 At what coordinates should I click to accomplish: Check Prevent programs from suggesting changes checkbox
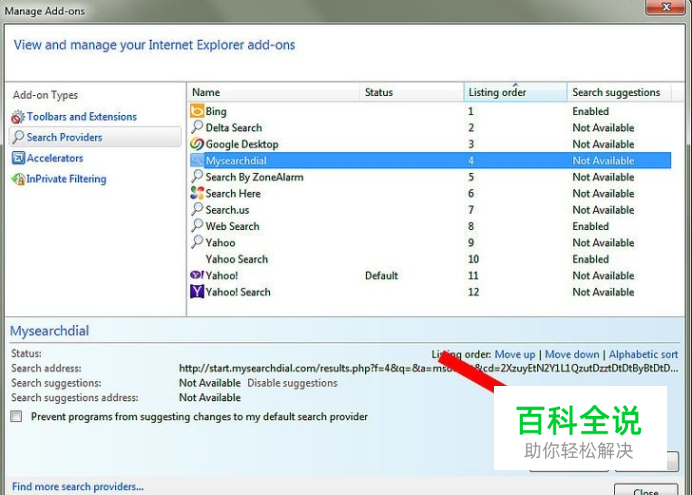point(16,416)
